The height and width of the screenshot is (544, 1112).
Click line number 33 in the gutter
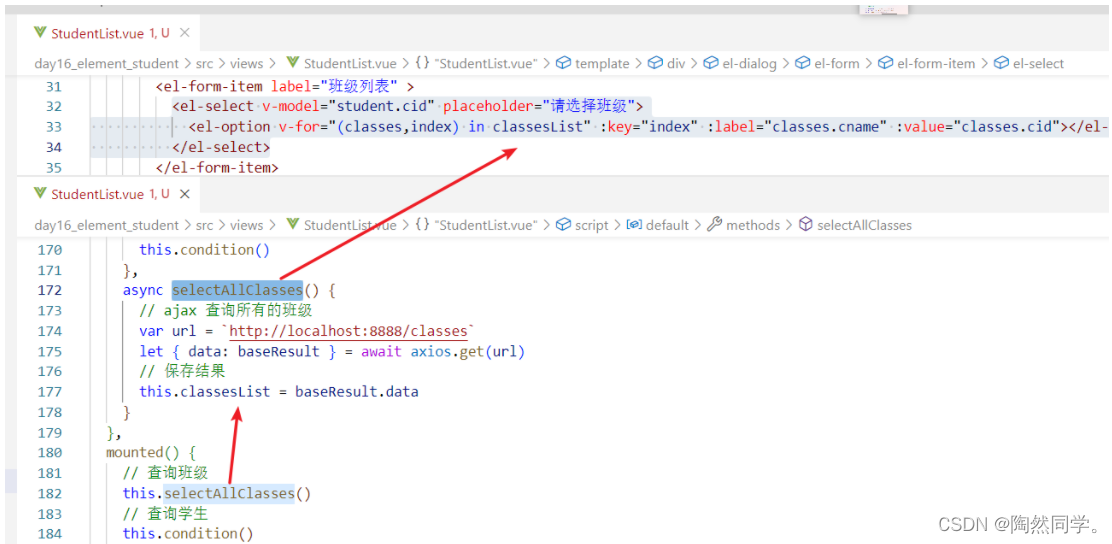coord(54,127)
